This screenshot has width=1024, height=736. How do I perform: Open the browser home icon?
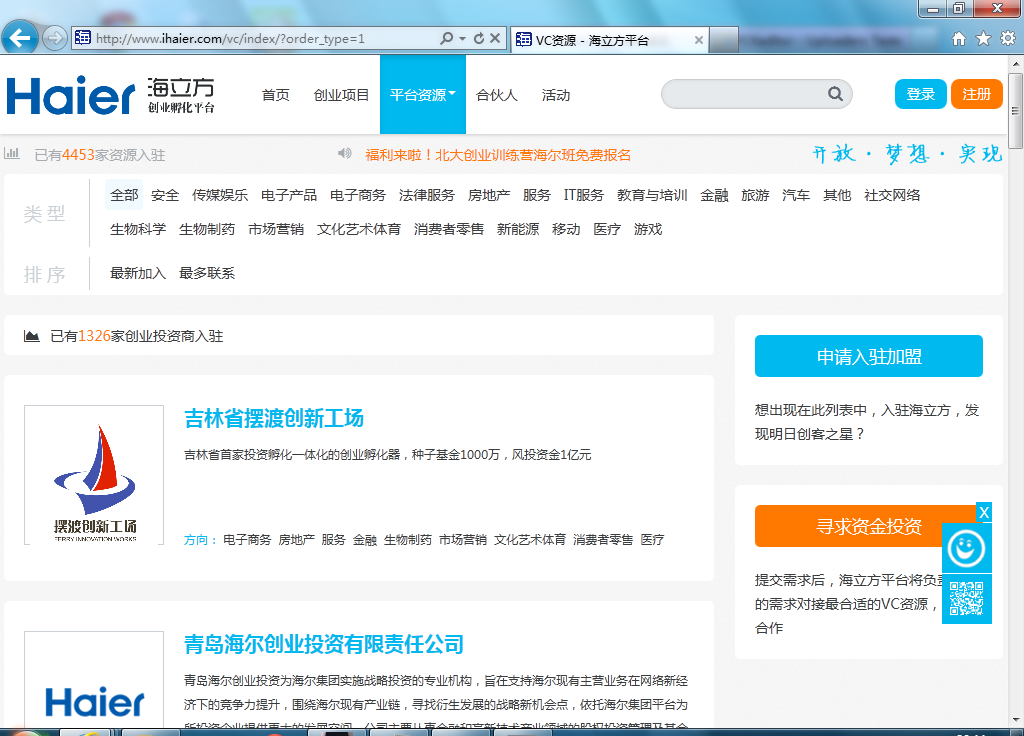[x=959, y=39]
